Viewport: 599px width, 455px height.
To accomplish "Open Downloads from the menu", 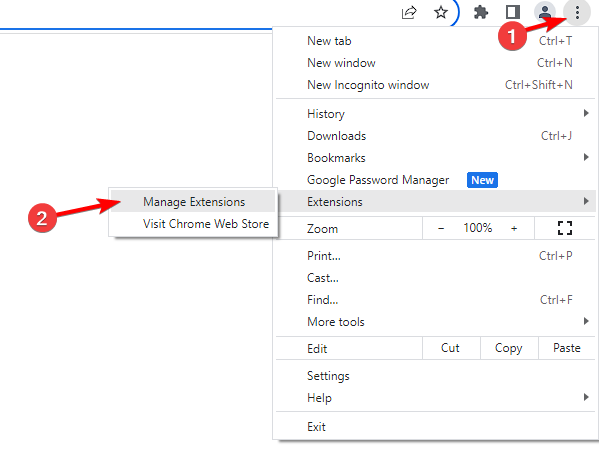I will (435, 136).
